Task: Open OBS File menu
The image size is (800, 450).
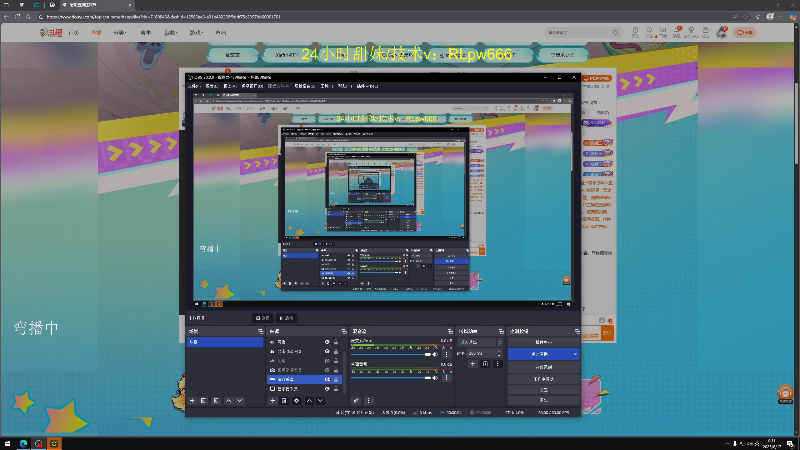Action: tap(193, 86)
